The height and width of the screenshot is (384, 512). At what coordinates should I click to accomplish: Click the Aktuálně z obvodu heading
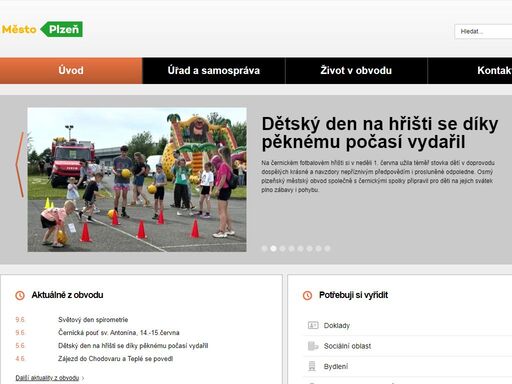pyautogui.click(x=67, y=295)
